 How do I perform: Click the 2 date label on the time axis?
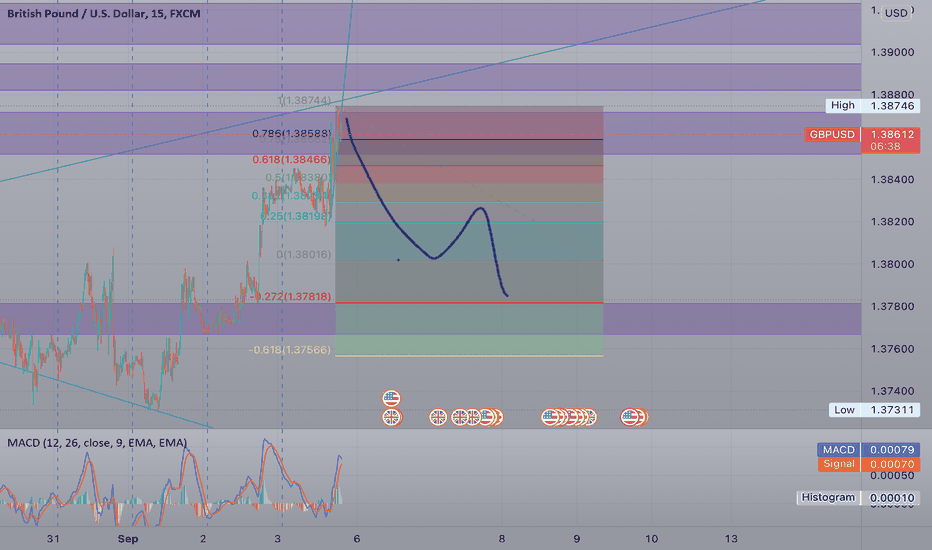click(203, 539)
